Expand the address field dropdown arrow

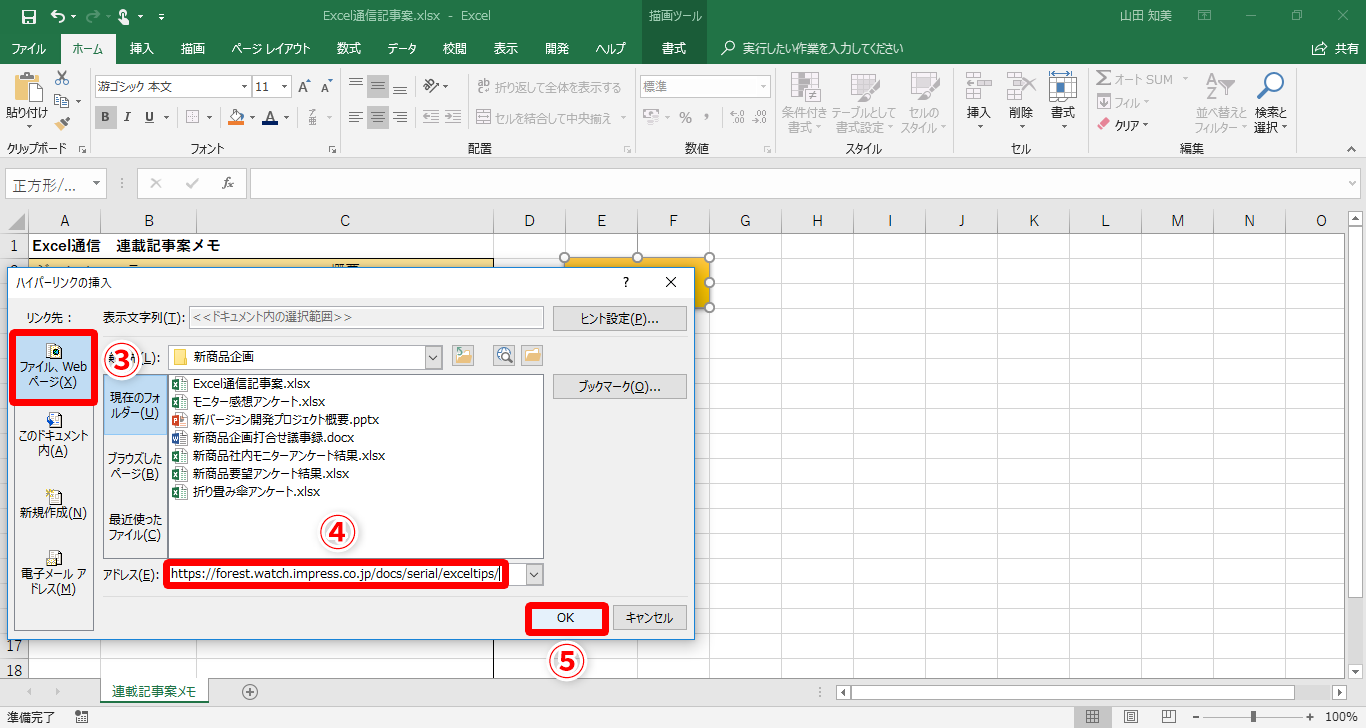(x=535, y=574)
